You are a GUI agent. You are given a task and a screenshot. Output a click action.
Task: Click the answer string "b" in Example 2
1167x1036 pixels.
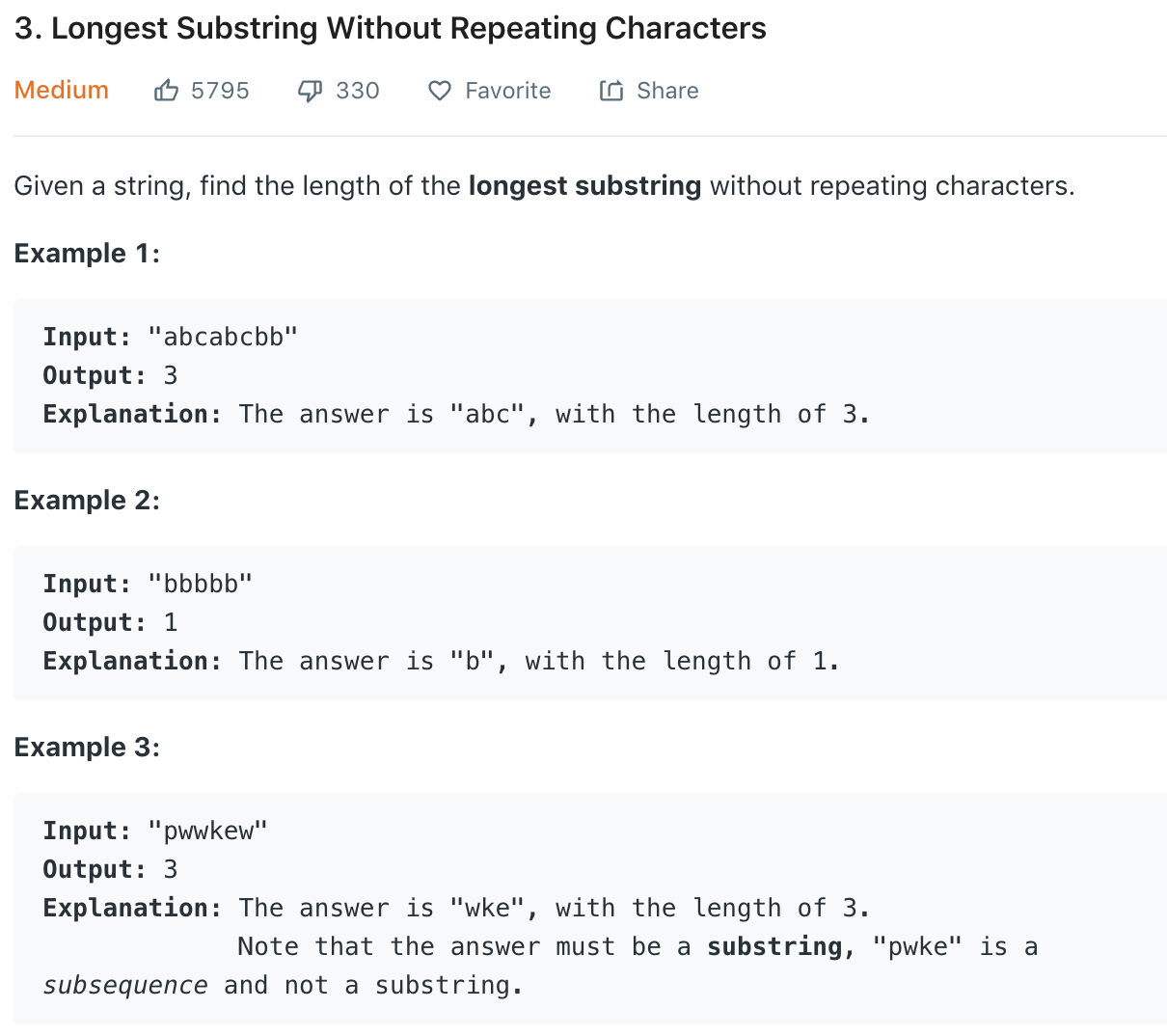coord(473,661)
